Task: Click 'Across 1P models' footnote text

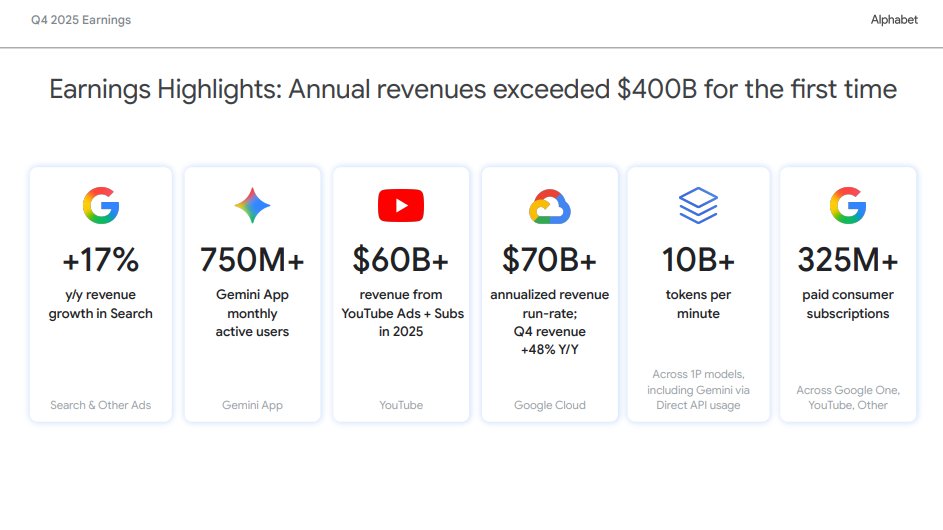Action: click(x=698, y=389)
